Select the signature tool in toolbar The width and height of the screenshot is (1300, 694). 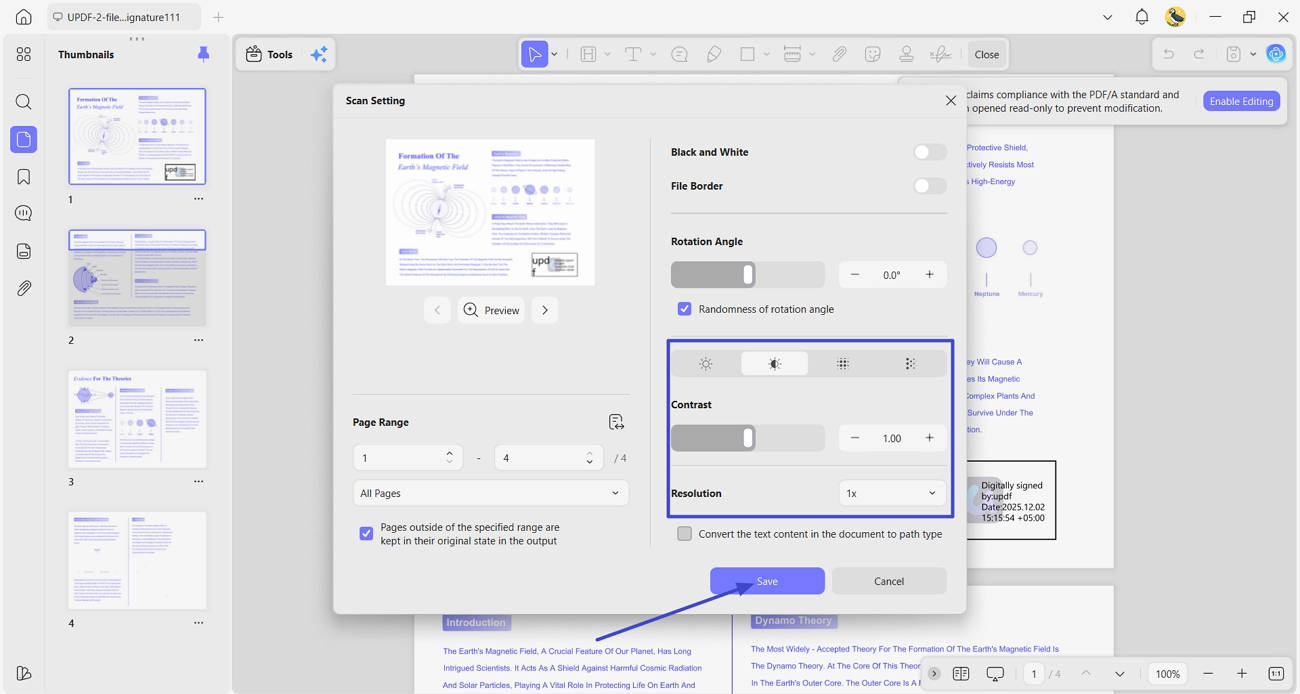(x=940, y=54)
